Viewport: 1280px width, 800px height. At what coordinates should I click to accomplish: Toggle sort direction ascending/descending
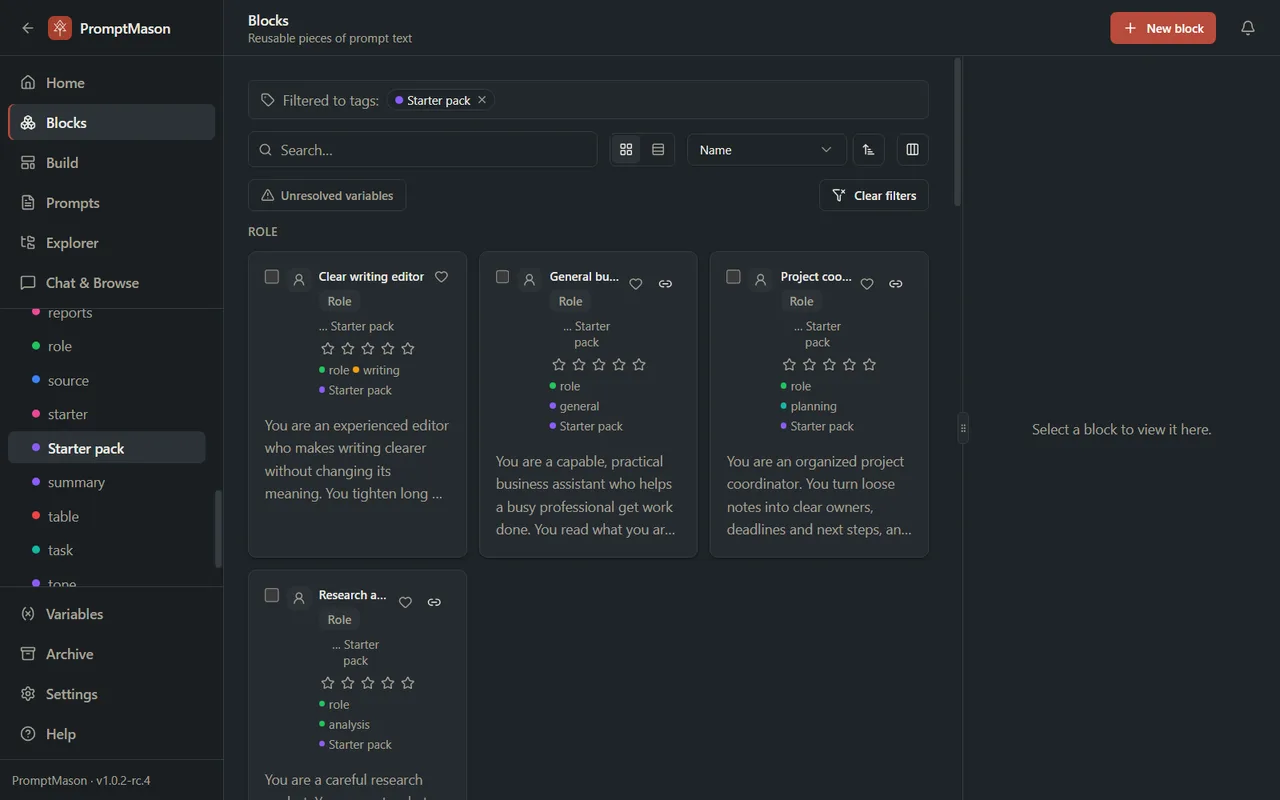pos(868,150)
